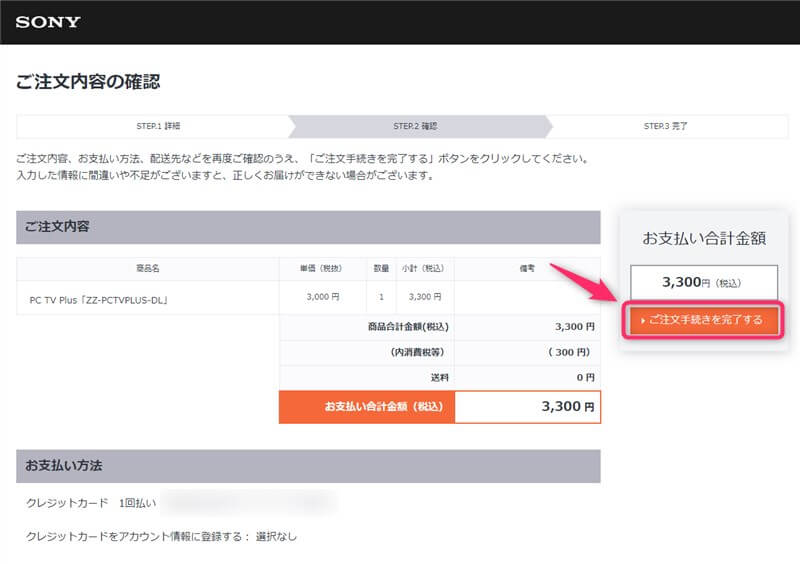Click the ご注文手続きを完了する button
Image resolution: width=800 pixels, height=564 pixels.
pos(704,320)
